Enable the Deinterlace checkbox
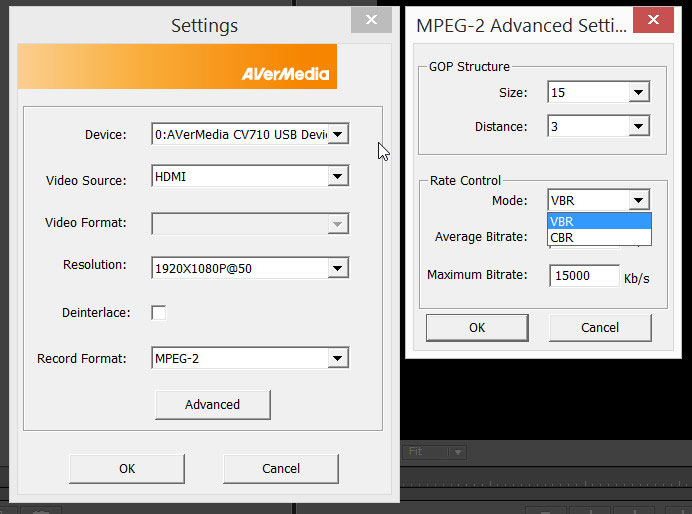Screen dimensions: 692x514 pos(159,313)
